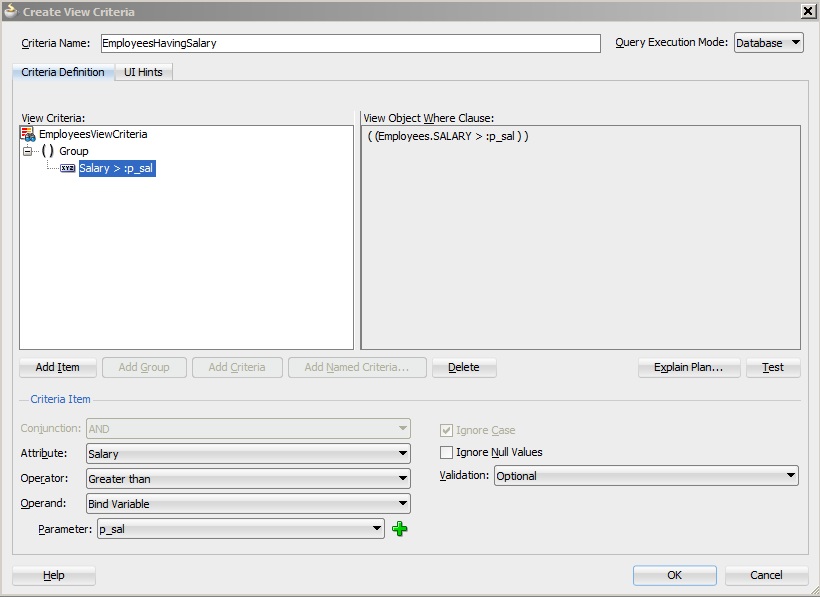Screen dimensions: 820x597
Task: Click the parentheses icon on the Group node
Action: coord(46,151)
